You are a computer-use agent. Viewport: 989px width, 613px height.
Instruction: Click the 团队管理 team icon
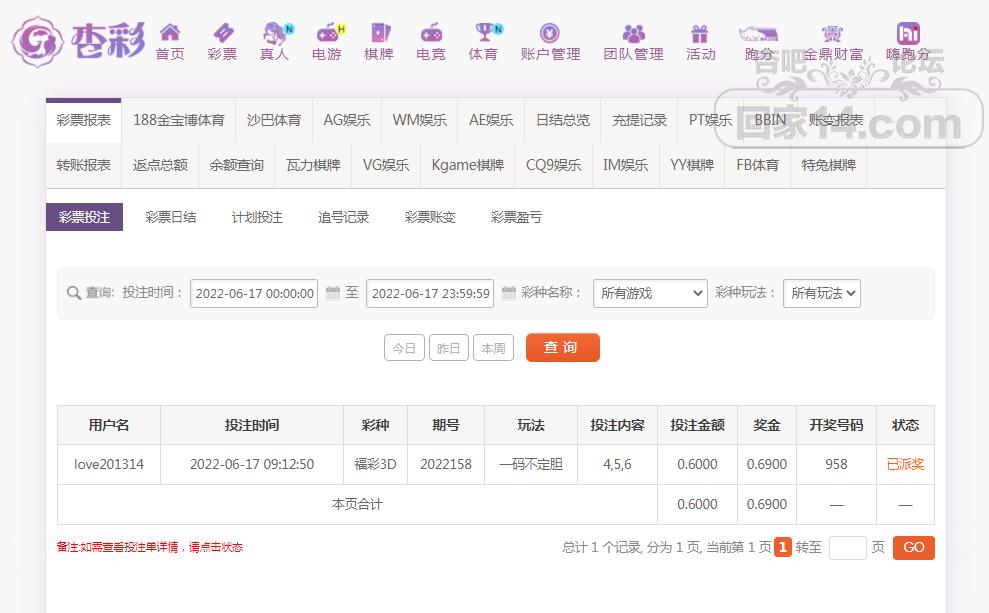(633, 34)
